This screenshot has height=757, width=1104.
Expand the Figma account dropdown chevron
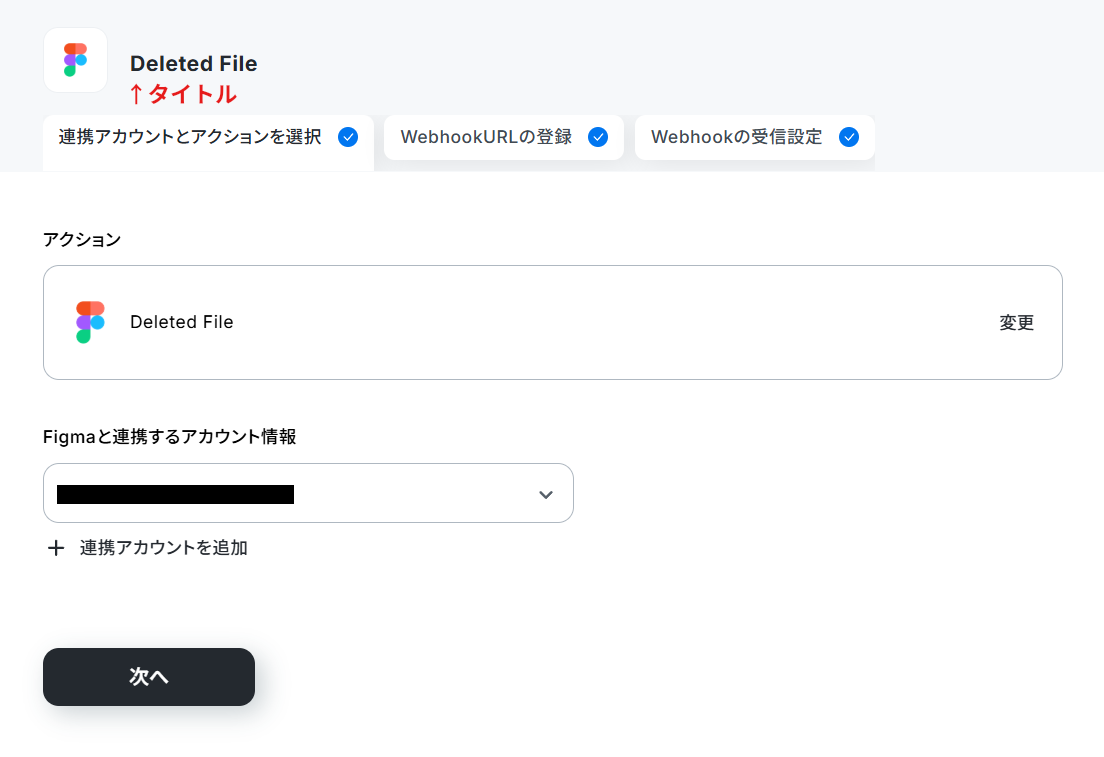point(546,494)
